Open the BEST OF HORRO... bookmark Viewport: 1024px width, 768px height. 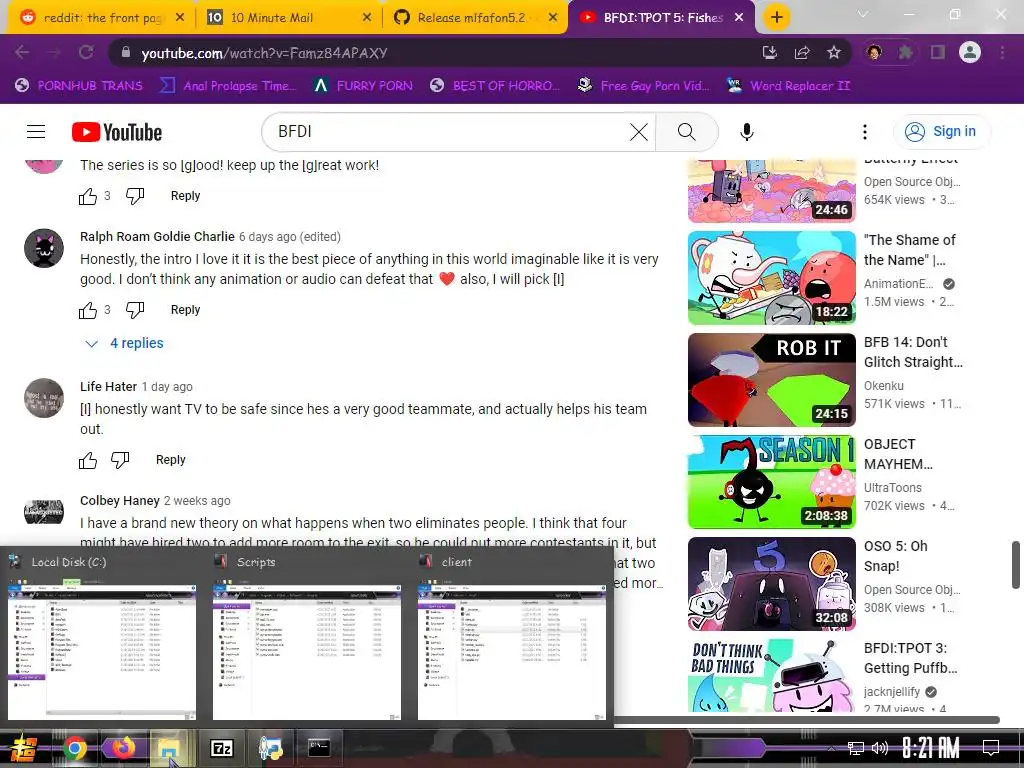(x=495, y=86)
